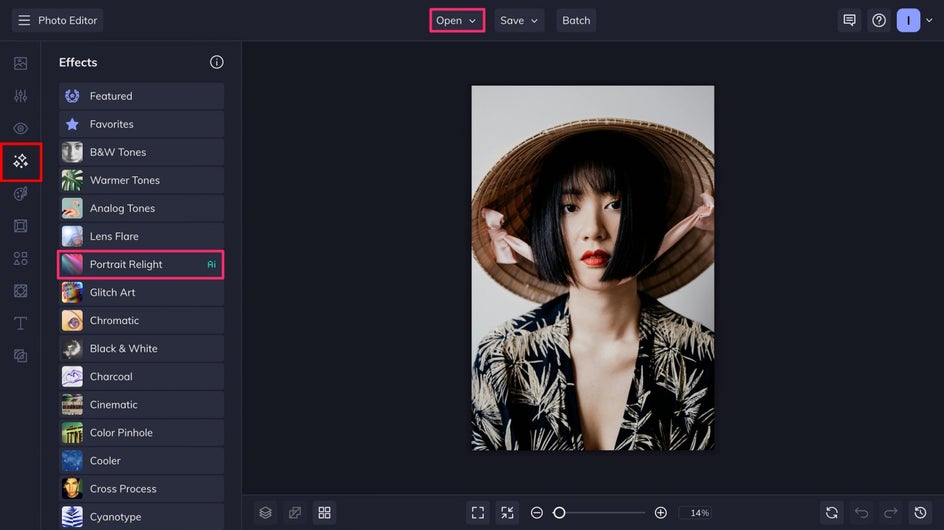This screenshot has width=944, height=530.
Task: Expand the account dropdown chevron
Action: point(930,20)
